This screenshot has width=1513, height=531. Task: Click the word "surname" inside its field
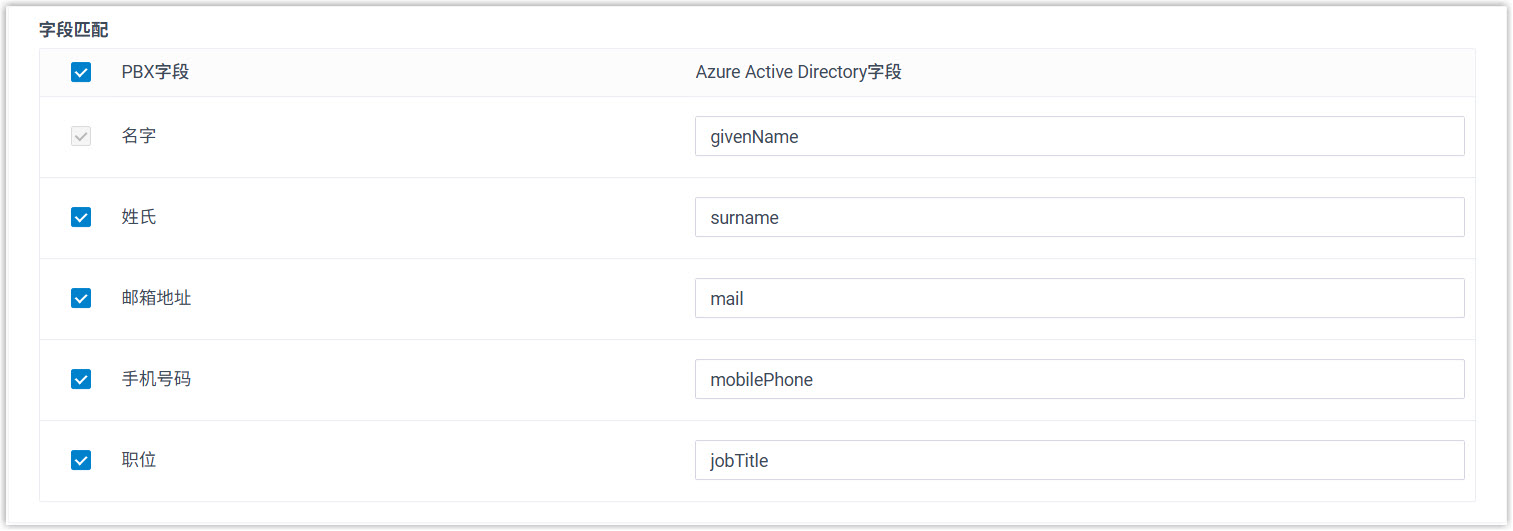(x=744, y=218)
